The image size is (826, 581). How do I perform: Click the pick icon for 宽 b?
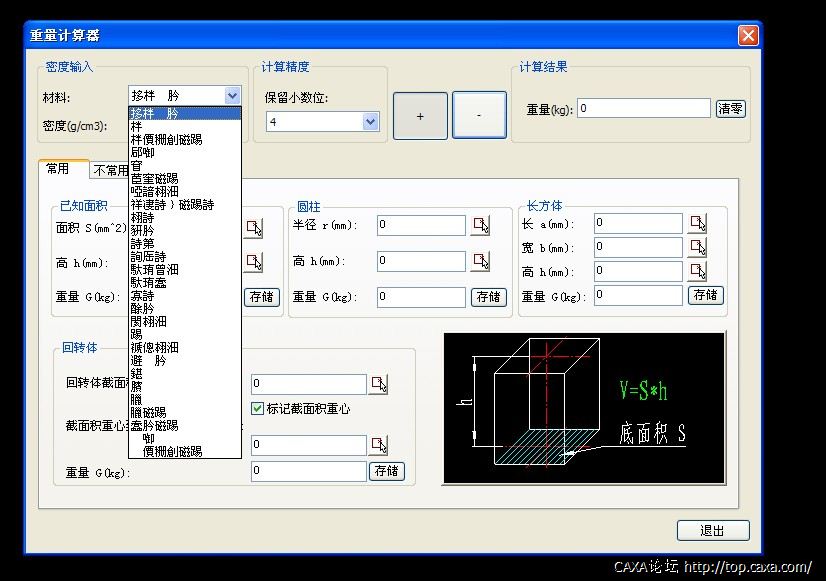pyautogui.click(x=698, y=247)
